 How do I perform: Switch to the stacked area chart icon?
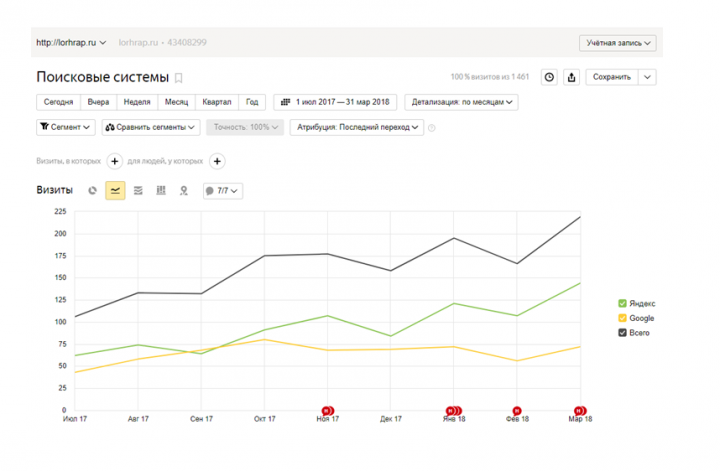[138, 191]
